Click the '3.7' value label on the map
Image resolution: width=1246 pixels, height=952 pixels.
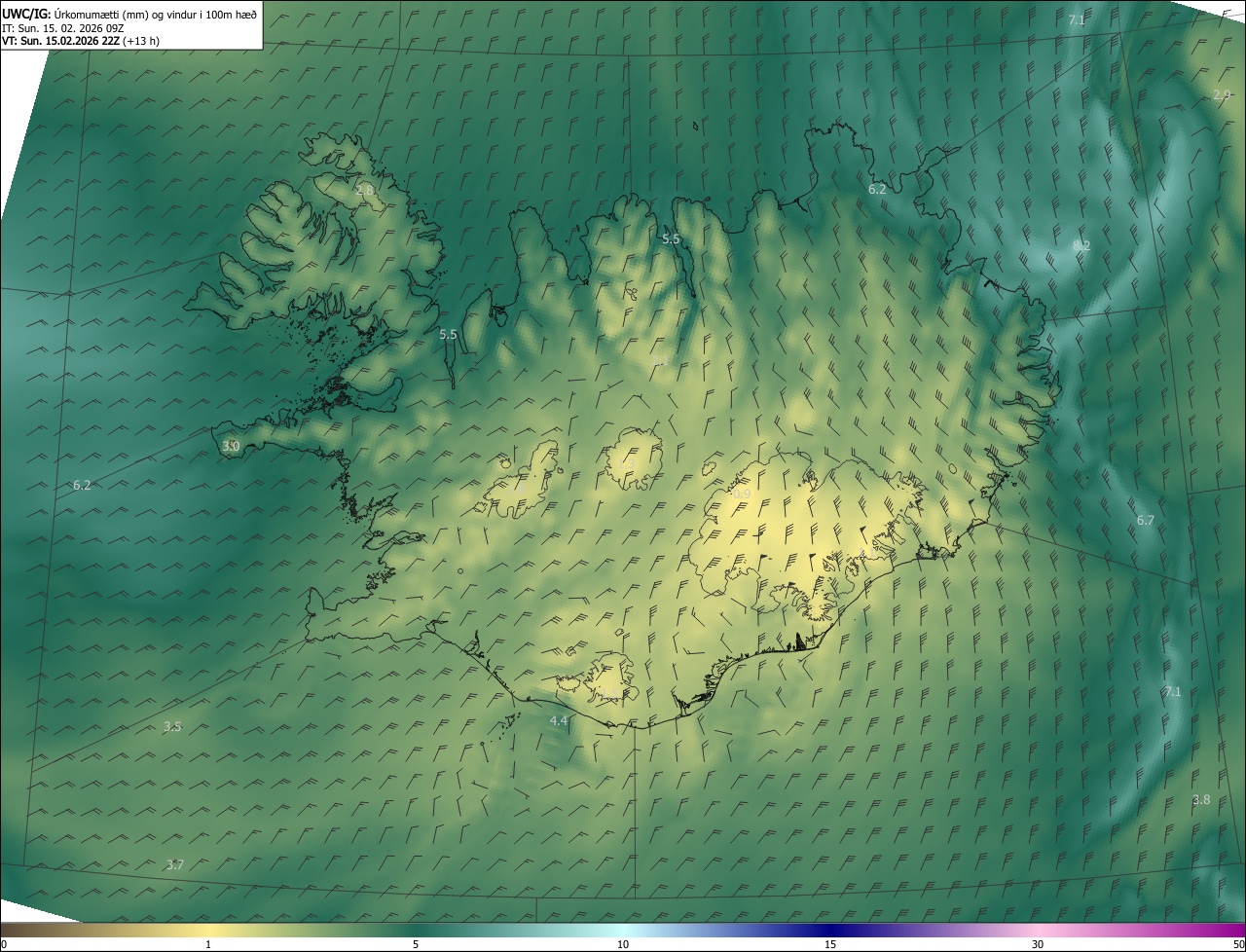(x=175, y=864)
